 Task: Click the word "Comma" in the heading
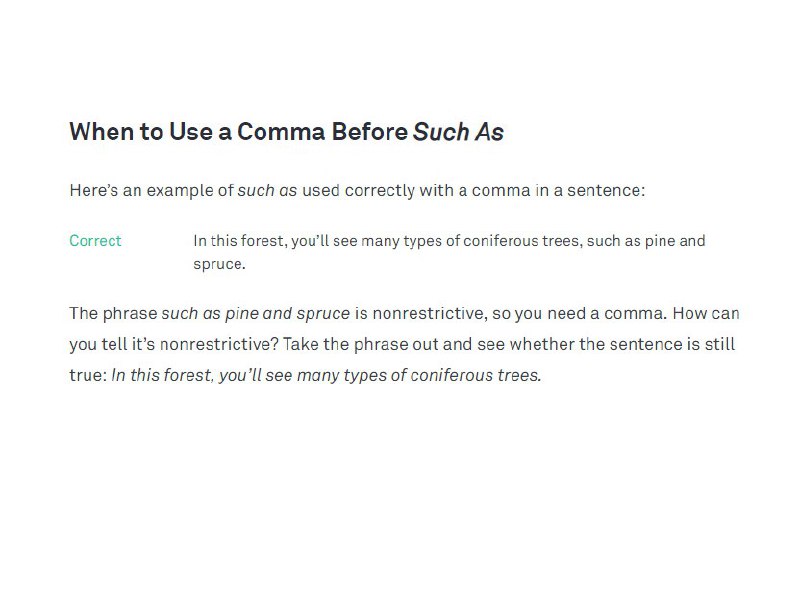click(281, 132)
